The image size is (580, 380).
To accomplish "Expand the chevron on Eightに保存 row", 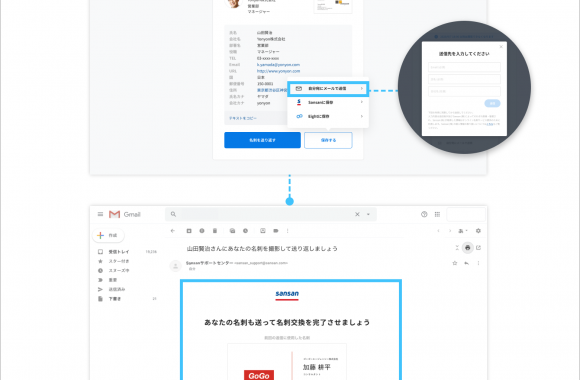I will (x=361, y=116).
